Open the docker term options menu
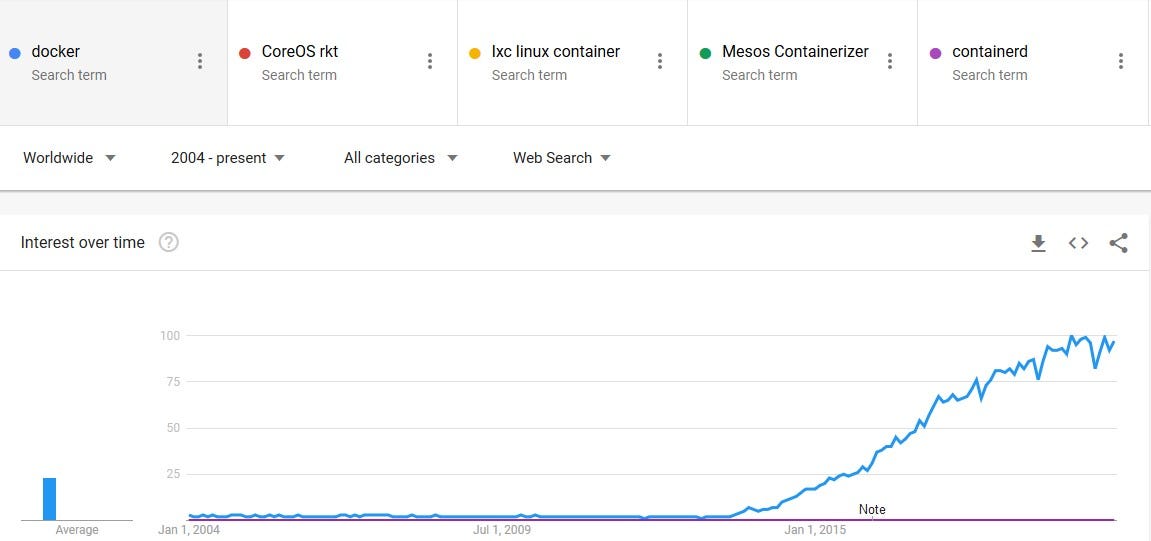The height and width of the screenshot is (541, 1151). 200,61
